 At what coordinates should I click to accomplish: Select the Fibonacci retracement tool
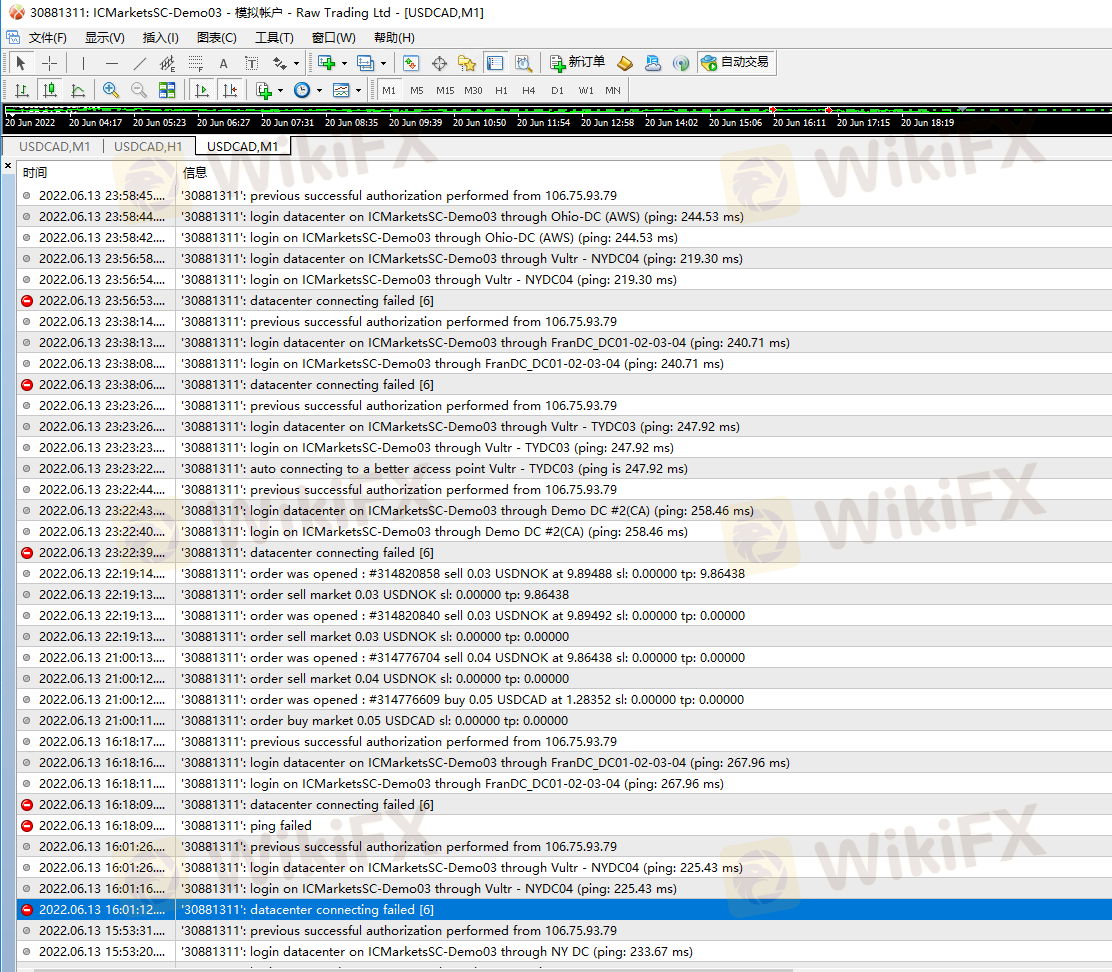[x=196, y=63]
